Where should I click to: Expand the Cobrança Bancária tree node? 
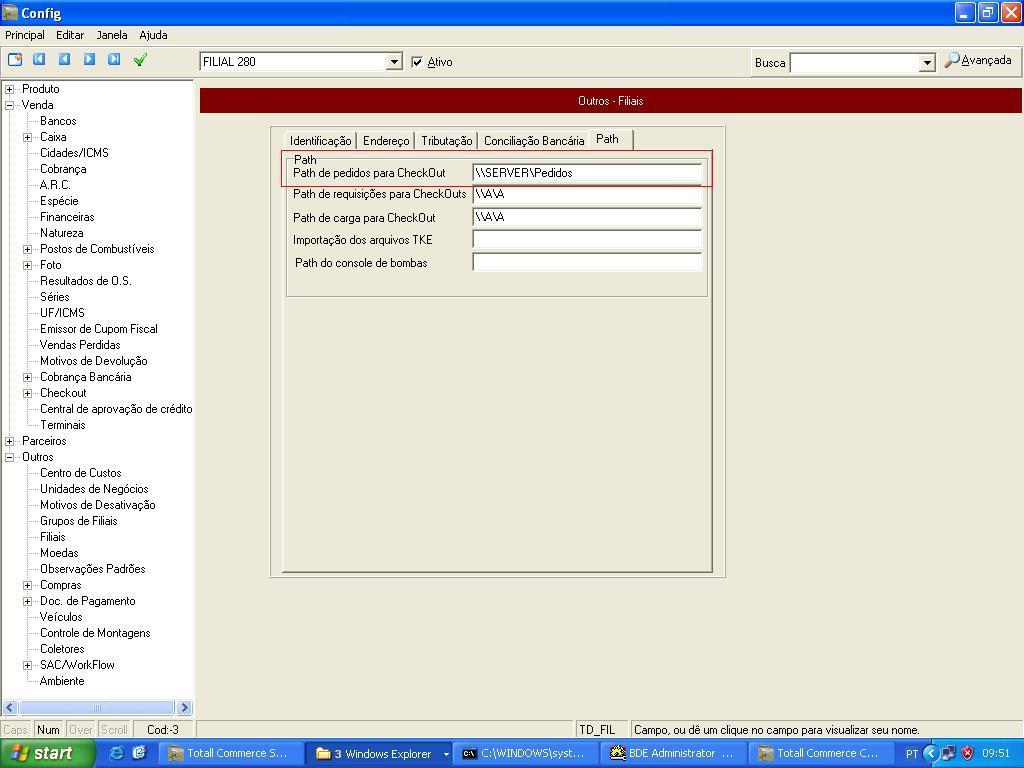(x=28, y=377)
